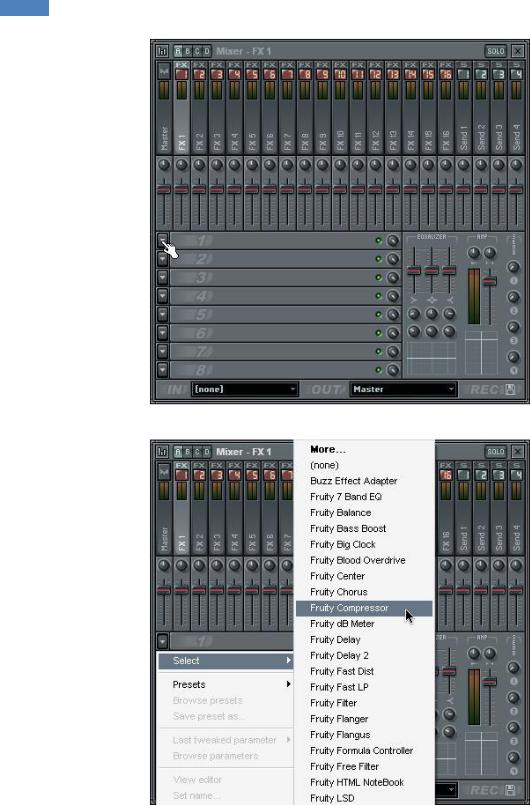Choose Fruity Formula Controller plugin
Viewport: 530px width, 805px height.
[364, 751]
